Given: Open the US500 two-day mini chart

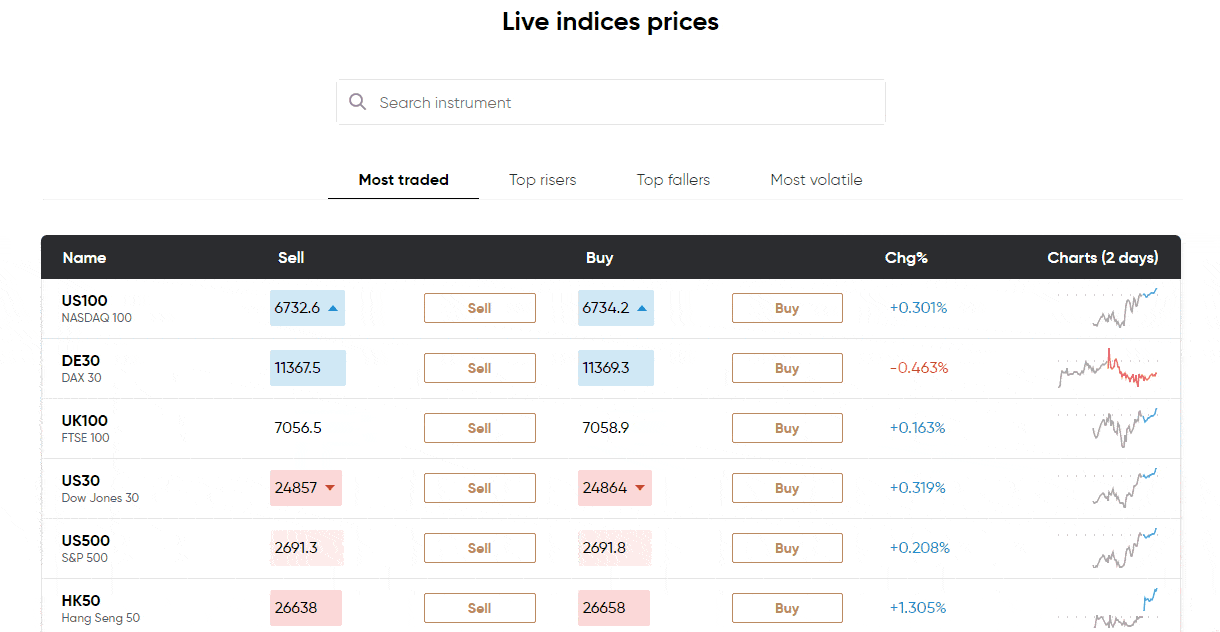Looking at the screenshot, I should (x=1109, y=548).
